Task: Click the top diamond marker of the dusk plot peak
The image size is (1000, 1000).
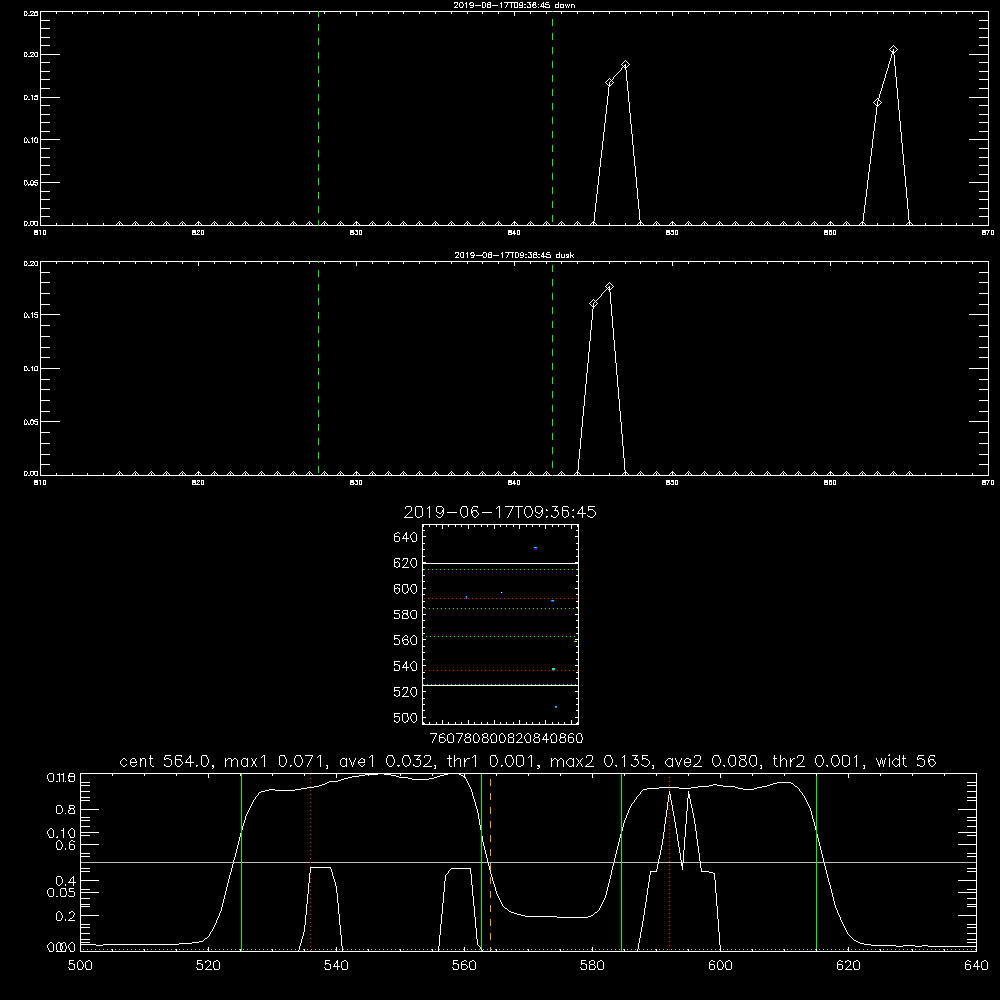Action: pos(610,287)
